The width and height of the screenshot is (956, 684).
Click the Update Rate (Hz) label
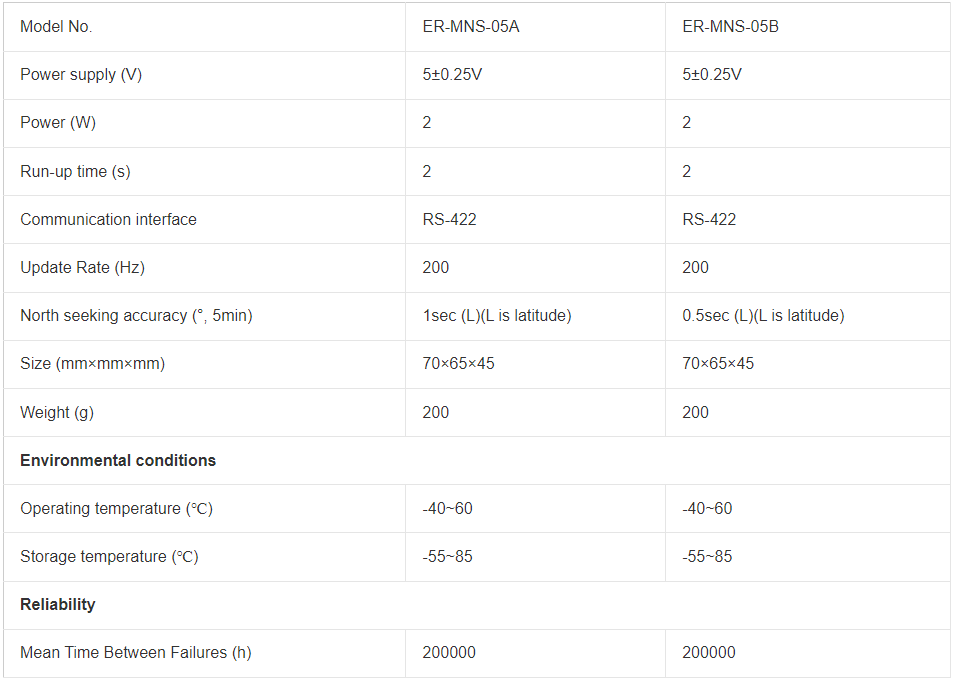75,267
